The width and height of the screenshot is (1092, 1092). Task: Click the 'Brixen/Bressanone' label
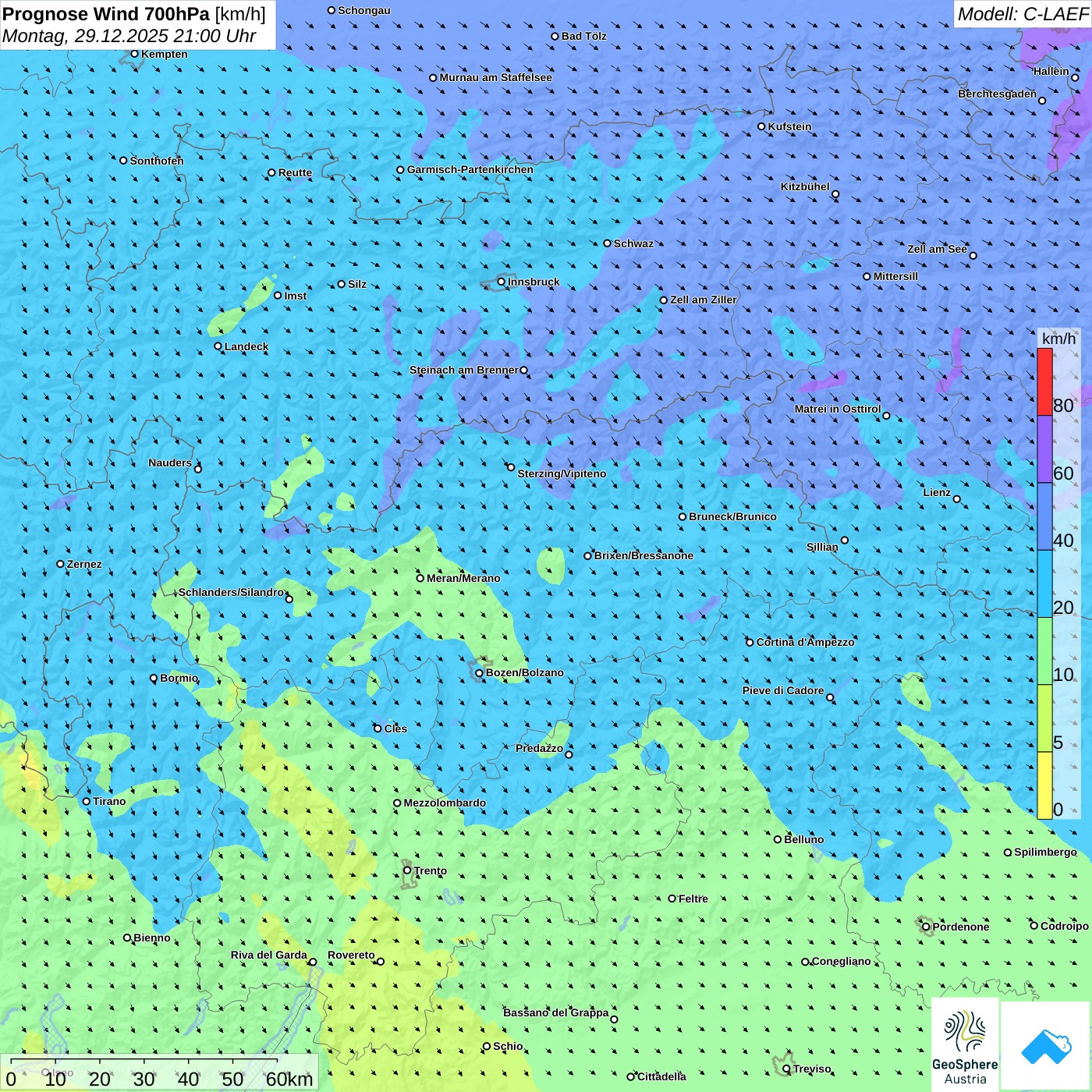pyautogui.click(x=644, y=555)
